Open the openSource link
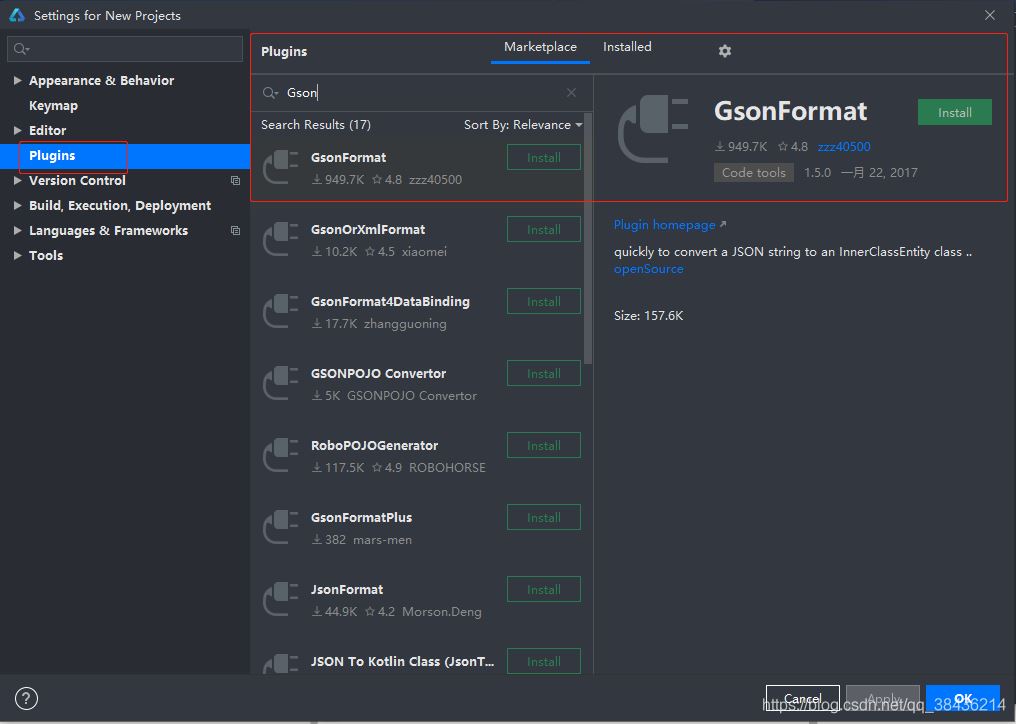Image resolution: width=1016 pixels, height=724 pixels. click(x=649, y=269)
